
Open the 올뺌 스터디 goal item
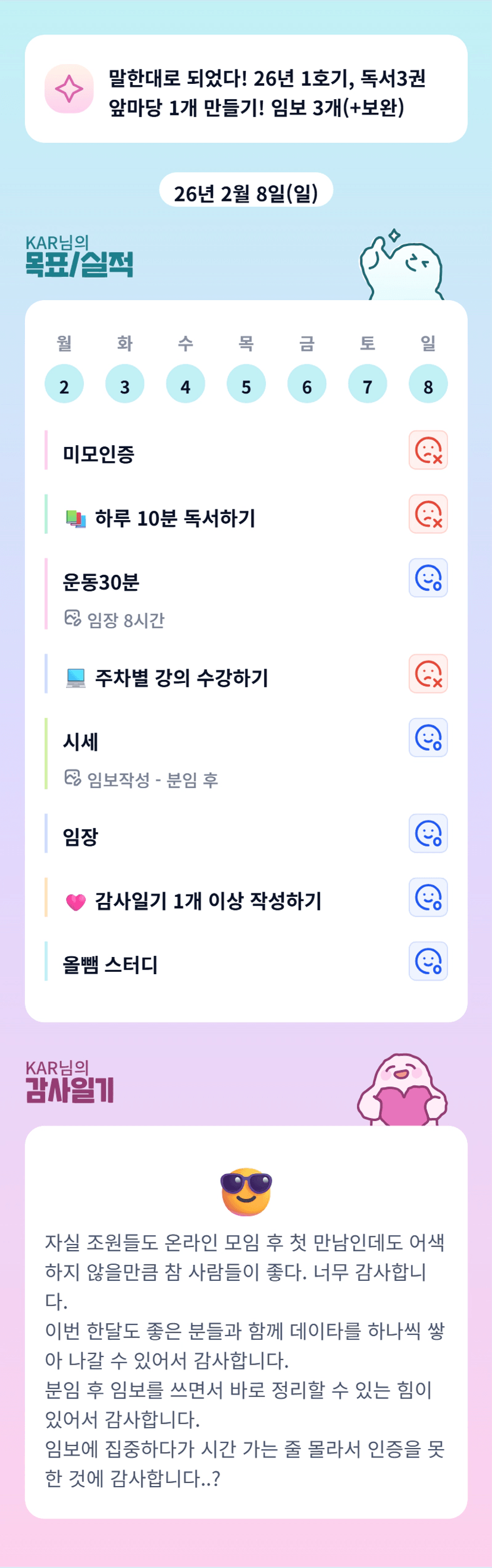pyautogui.click(x=110, y=964)
